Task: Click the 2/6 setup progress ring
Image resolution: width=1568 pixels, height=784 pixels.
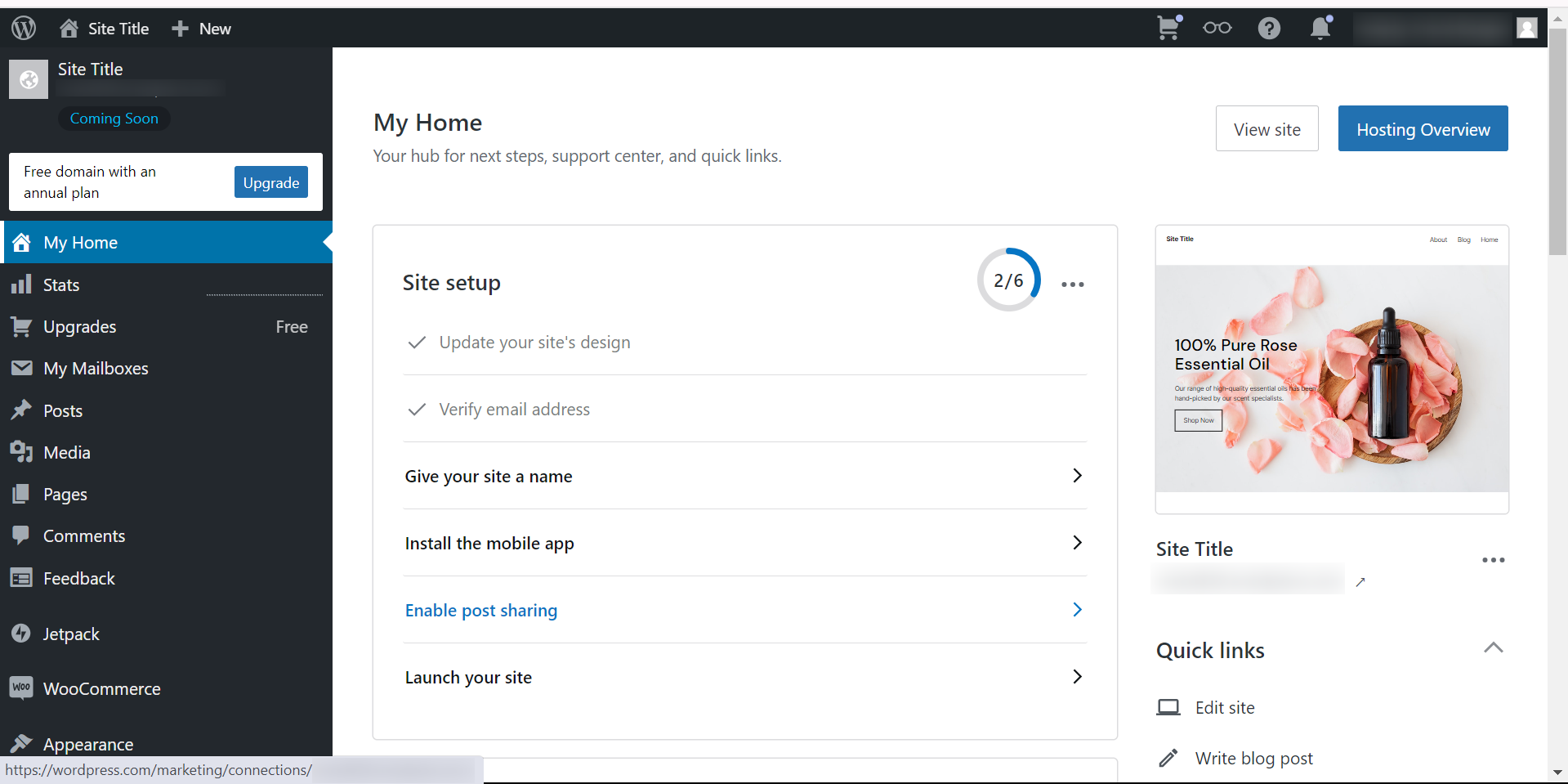Action: (x=1008, y=280)
